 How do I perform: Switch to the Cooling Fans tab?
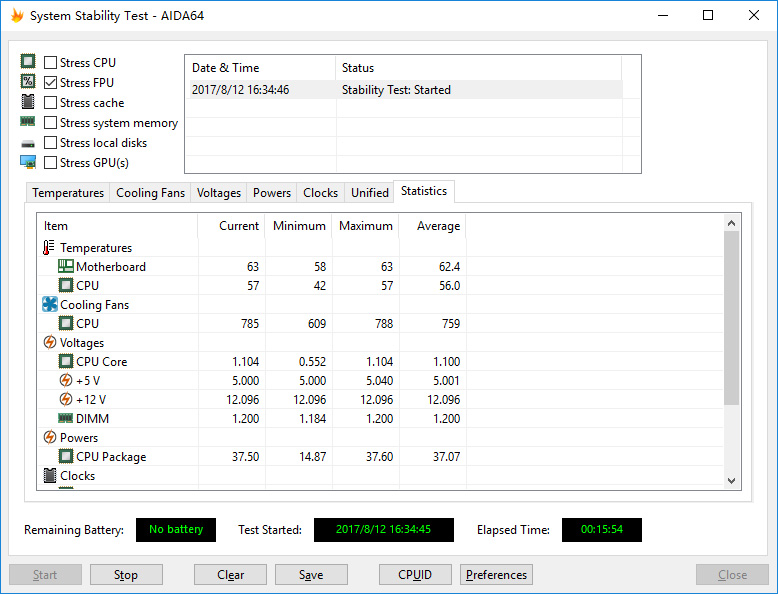150,193
